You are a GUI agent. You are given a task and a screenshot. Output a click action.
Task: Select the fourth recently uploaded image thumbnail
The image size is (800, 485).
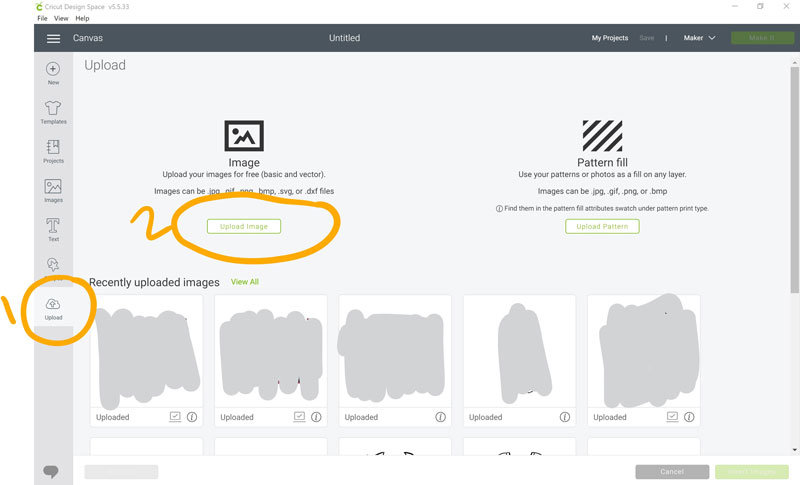point(519,351)
